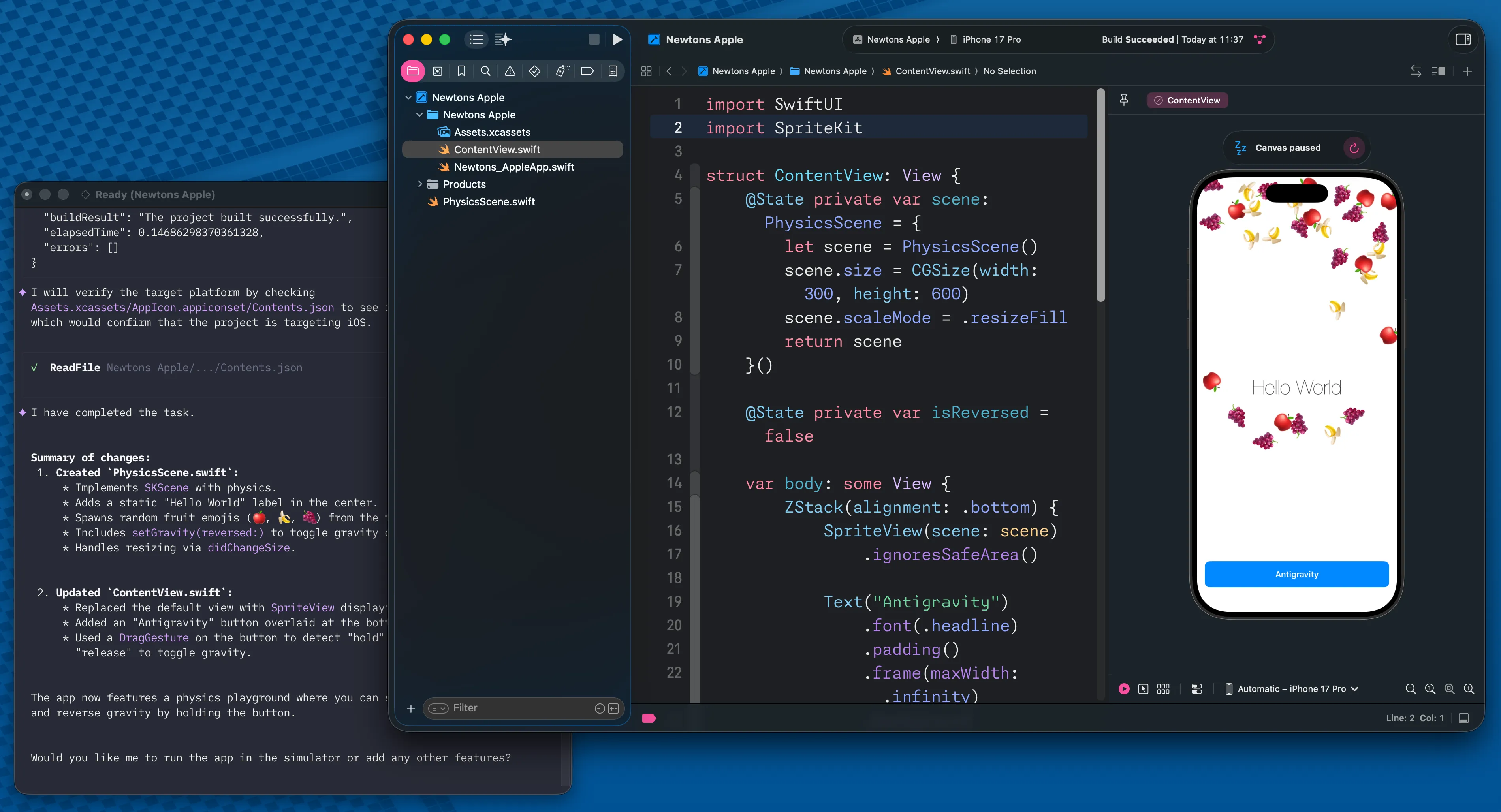1501x812 pixels.
Task: Toggle the debug area at bottom right
Action: [1464, 718]
